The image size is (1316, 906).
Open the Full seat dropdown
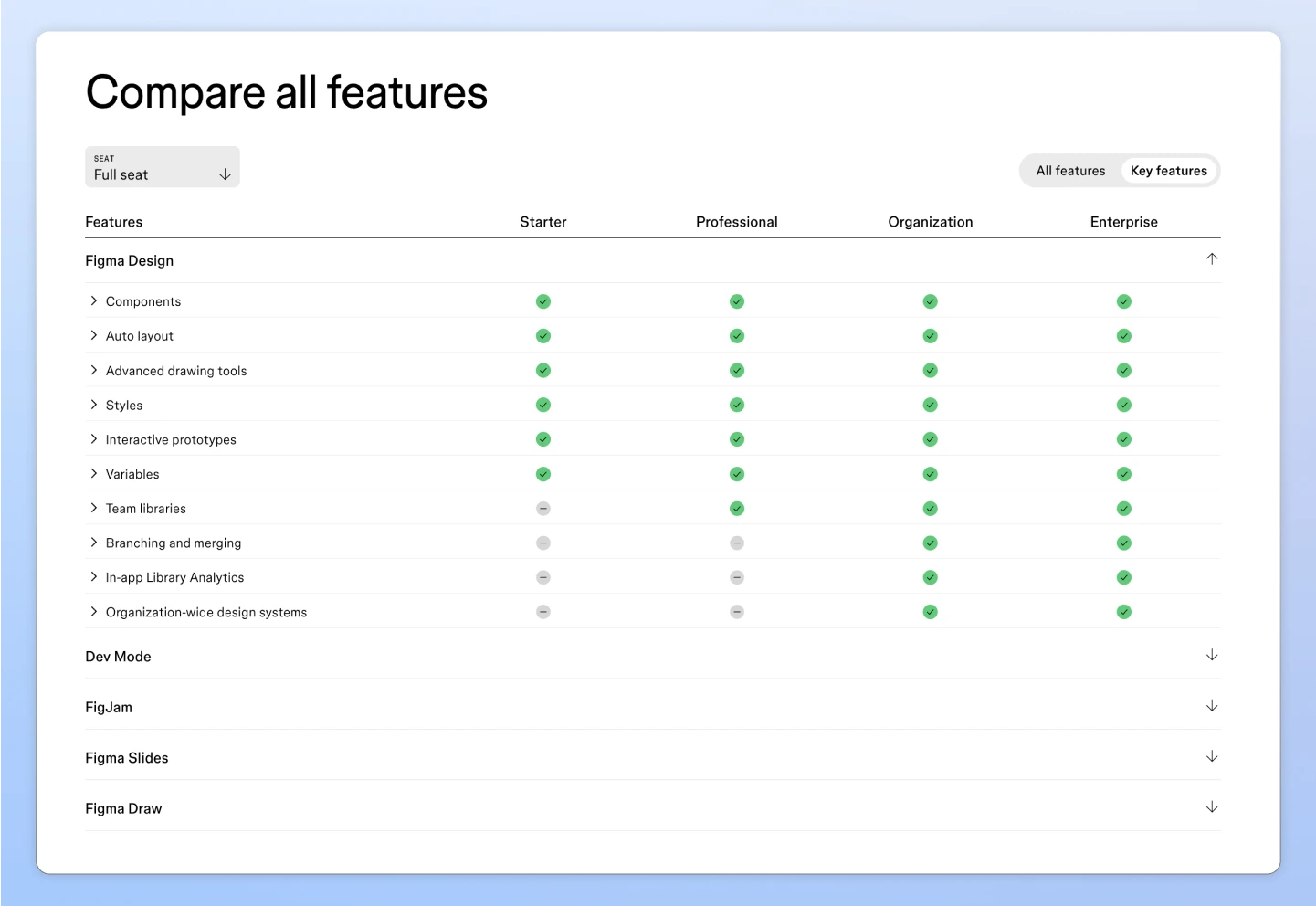click(163, 167)
